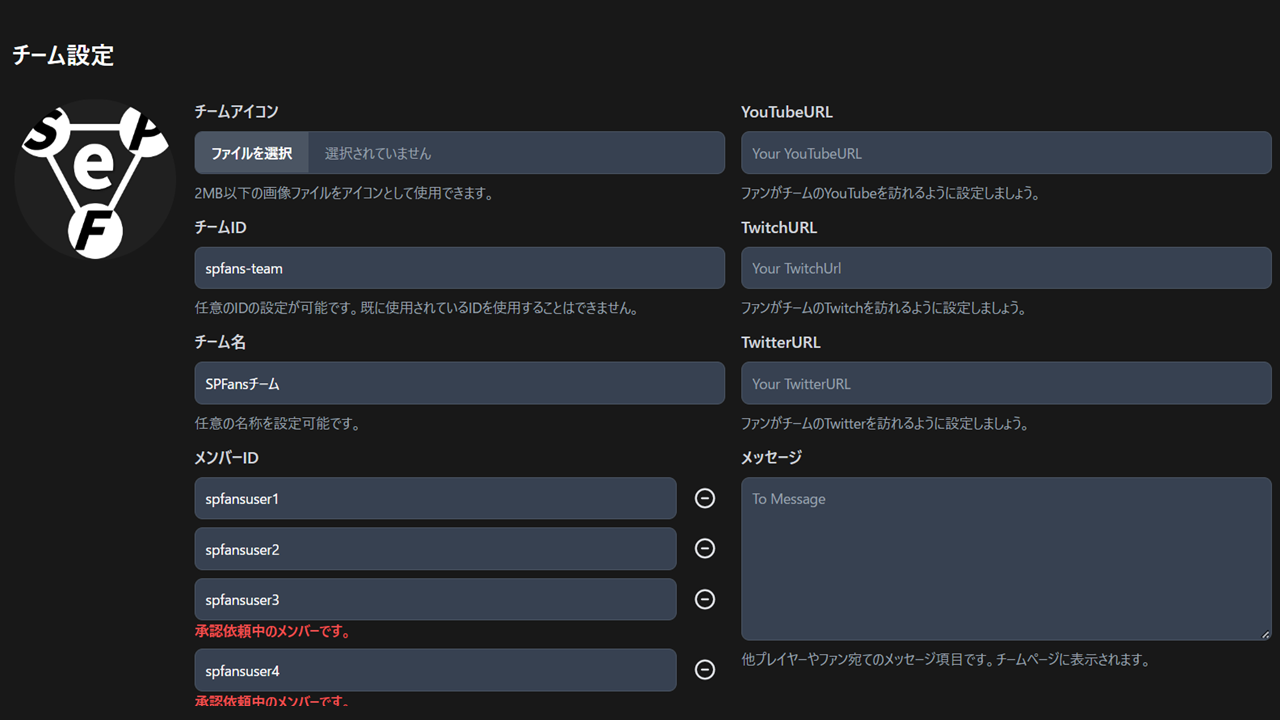The width and height of the screenshot is (1280, 720).
Task: Click the YouTubeURL label
Action: click(787, 112)
